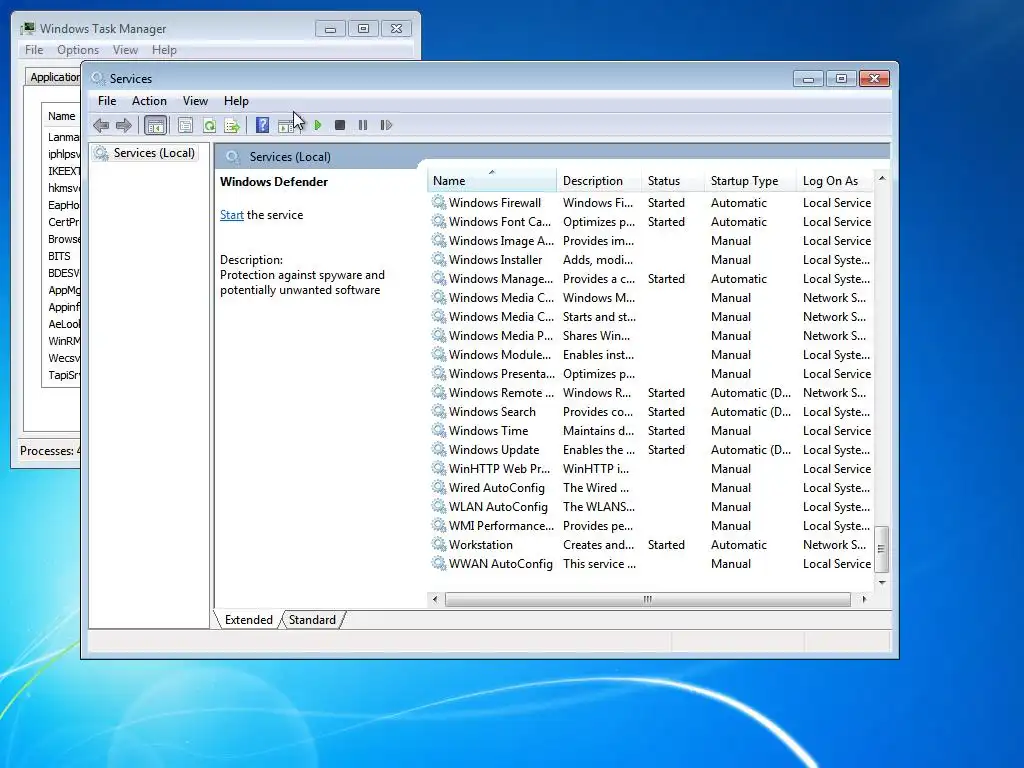Refresh the services list from the toolbar
Viewport: 1024px width, 768px height.
(209, 125)
